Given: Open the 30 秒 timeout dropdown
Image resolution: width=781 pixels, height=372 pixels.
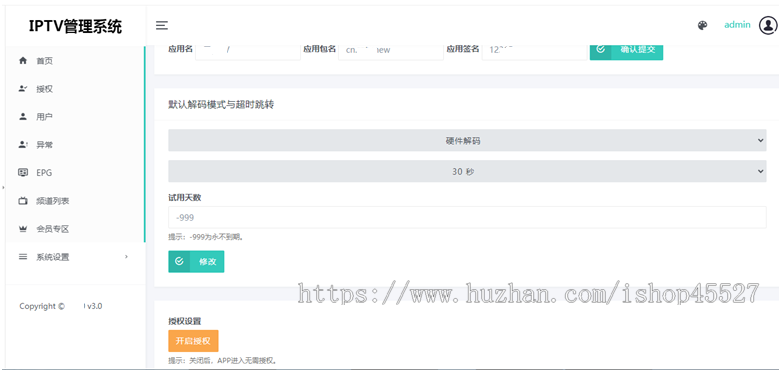Looking at the screenshot, I should [x=467, y=171].
